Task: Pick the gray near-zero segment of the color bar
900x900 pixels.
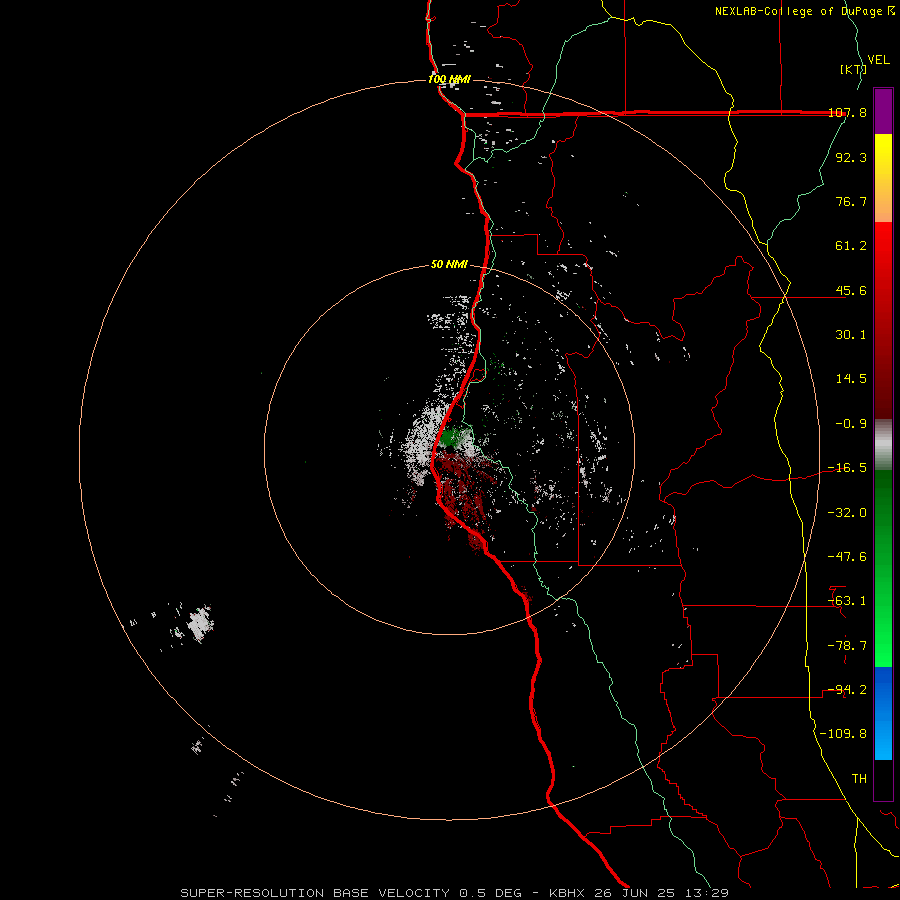Action: point(883,445)
